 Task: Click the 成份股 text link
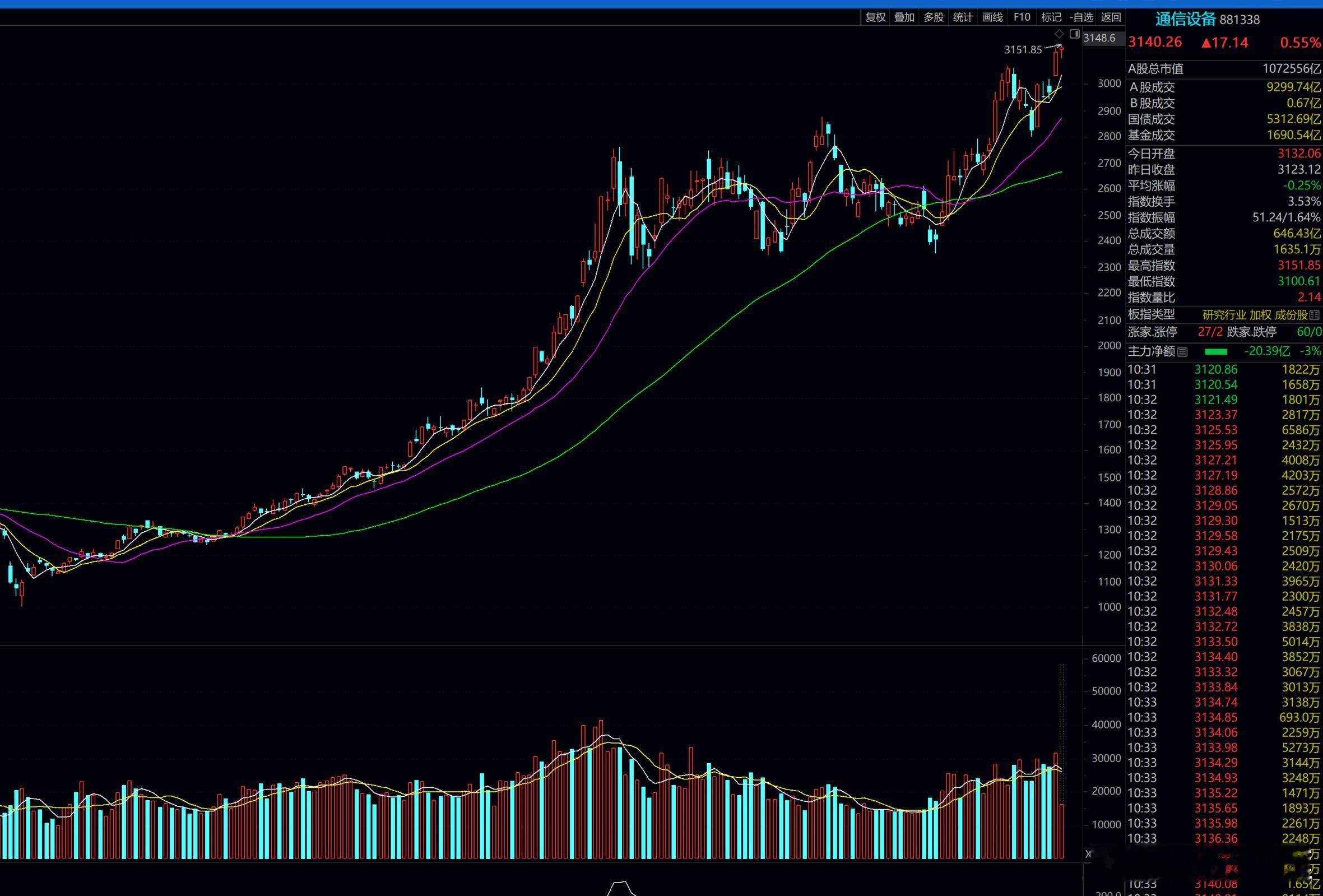(1290, 315)
